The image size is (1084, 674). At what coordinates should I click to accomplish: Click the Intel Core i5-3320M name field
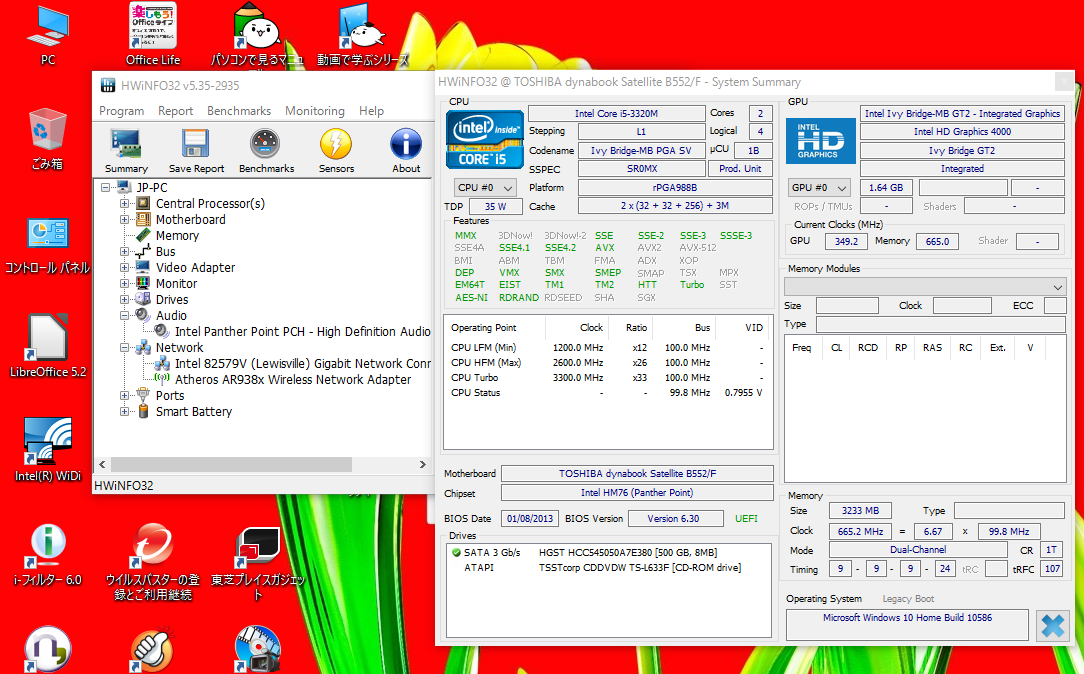pyautogui.click(x=617, y=113)
